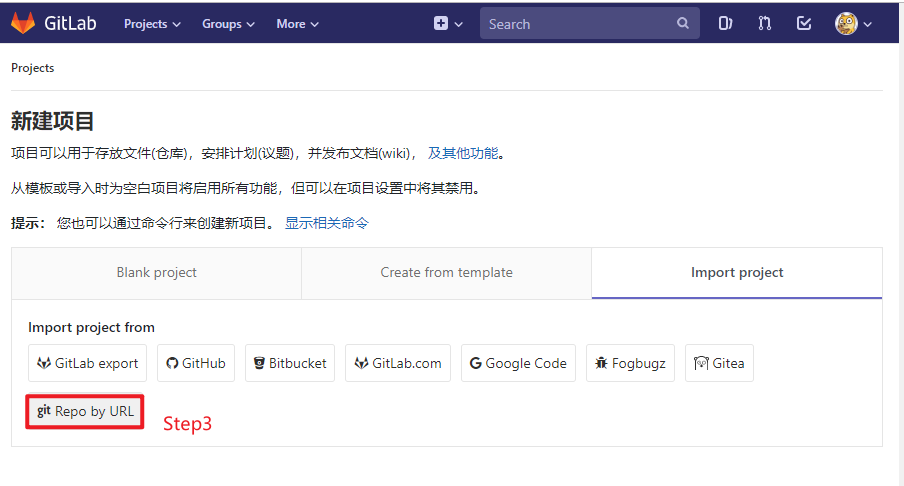The height and width of the screenshot is (486, 904).
Task: Click the search magnifier icon
Action: pos(683,23)
